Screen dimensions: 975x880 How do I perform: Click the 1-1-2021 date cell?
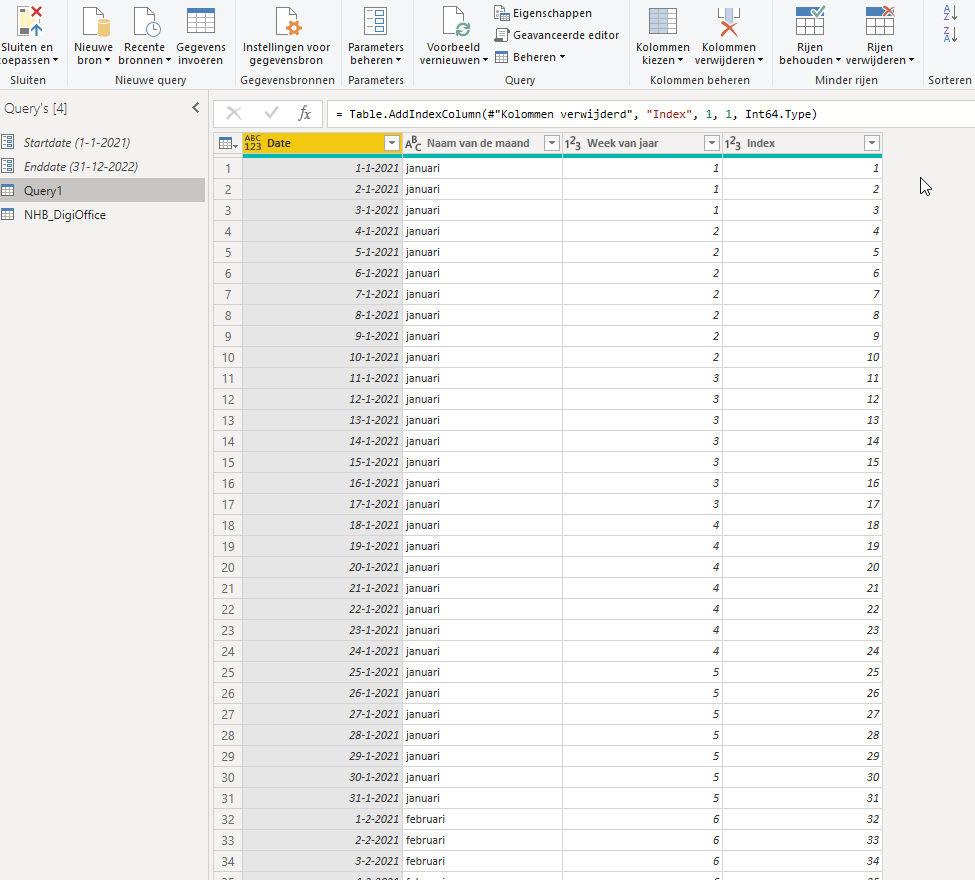323,168
